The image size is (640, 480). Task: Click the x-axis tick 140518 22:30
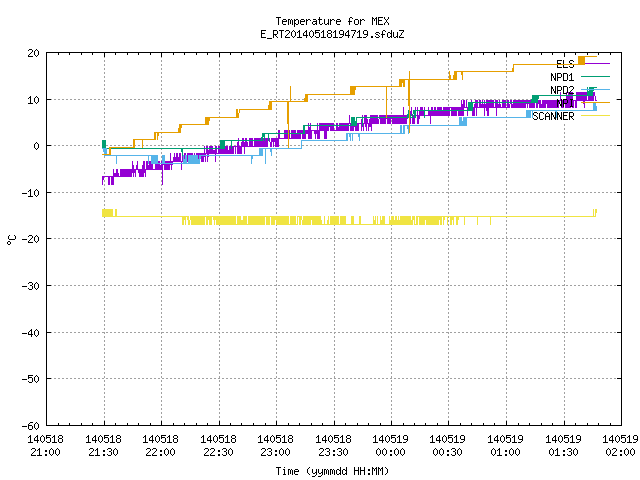point(218,445)
